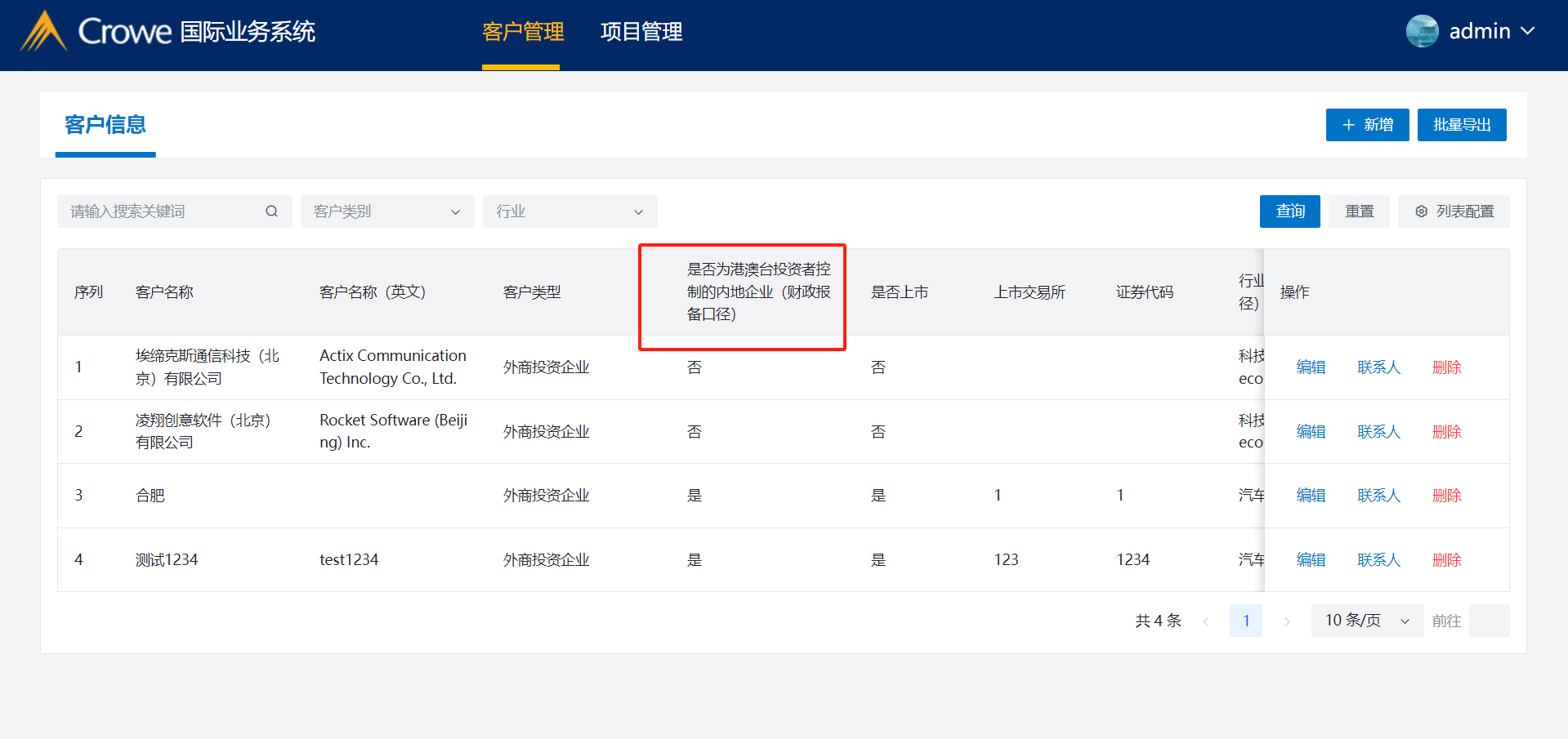Screen dimensions: 1568x739
Task: Click the search magnifier icon
Action: click(x=271, y=211)
